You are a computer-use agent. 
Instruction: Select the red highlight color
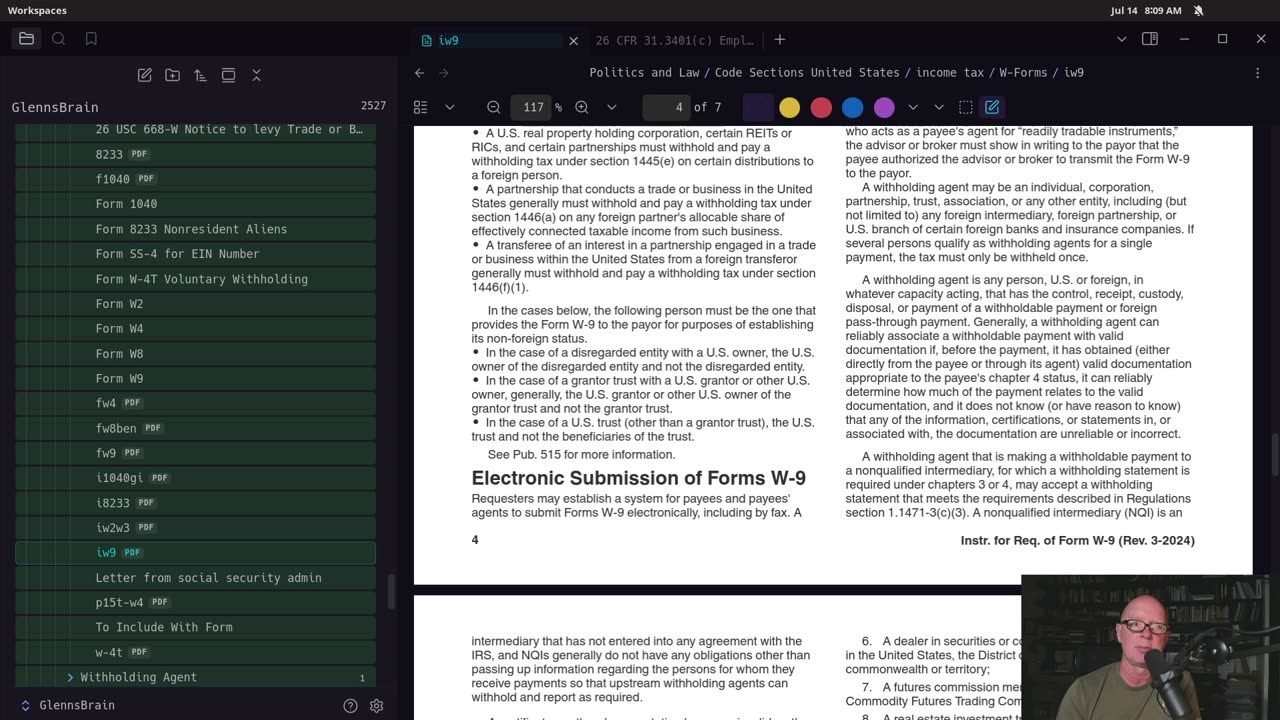(x=821, y=107)
